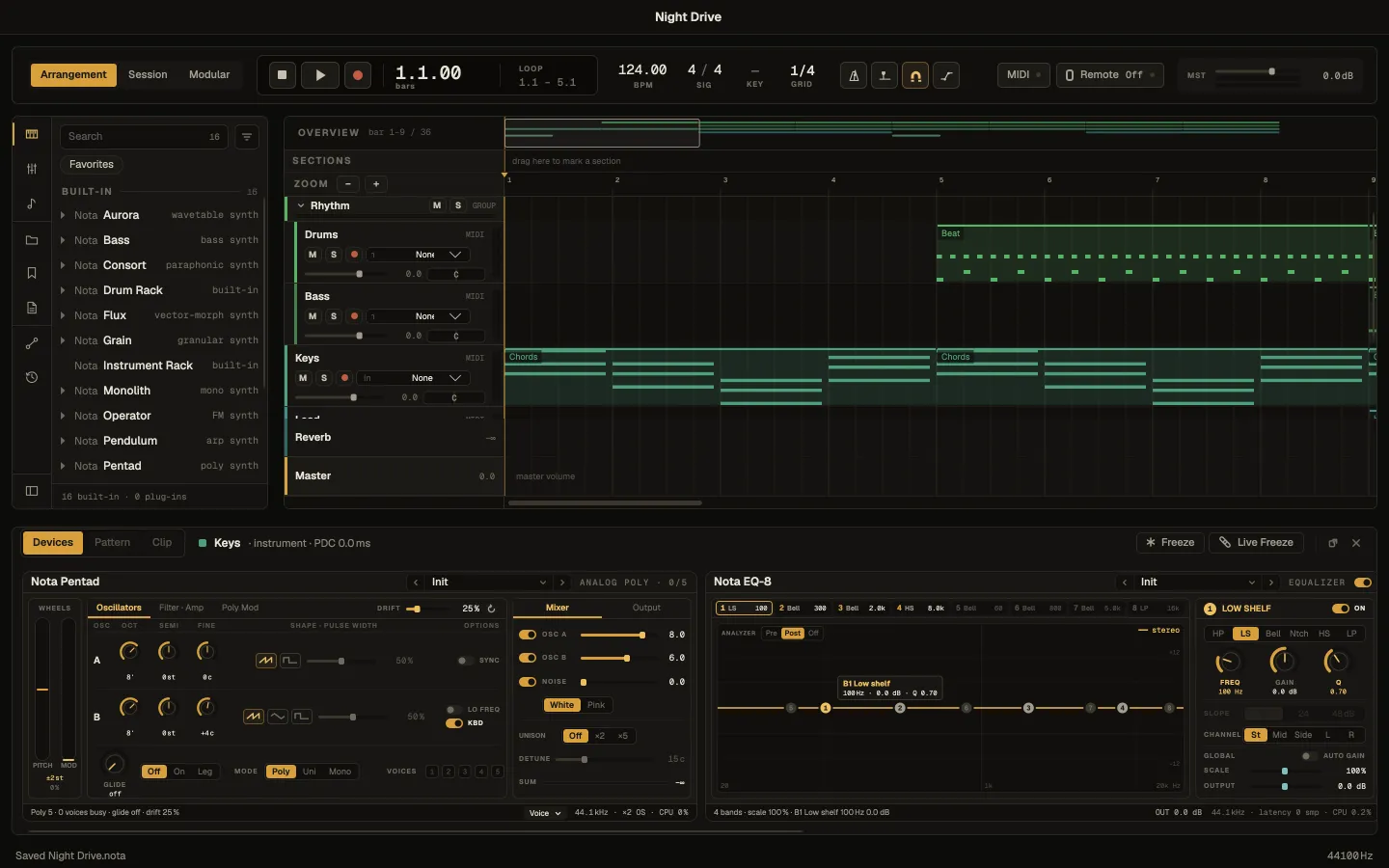Click the Favorites filter chip

pyautogui.click(x=92, y=165)
